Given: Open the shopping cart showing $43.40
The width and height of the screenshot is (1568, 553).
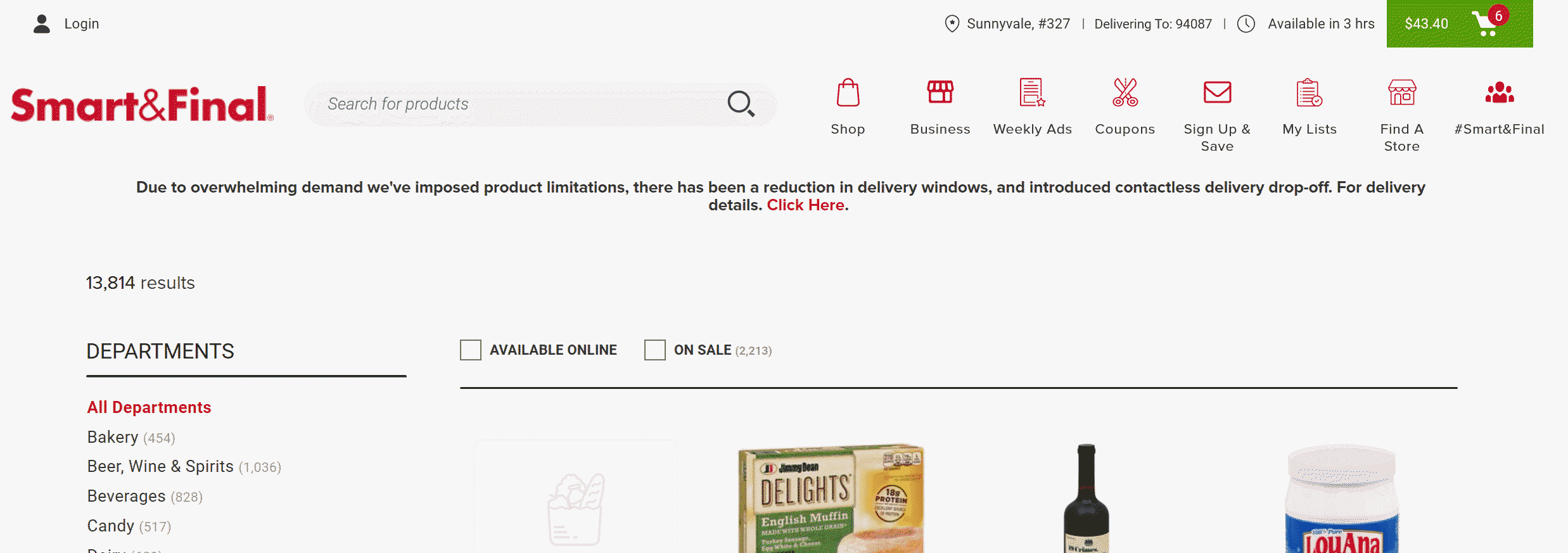Looking at the screenshot, I should tap(1459, 24).
